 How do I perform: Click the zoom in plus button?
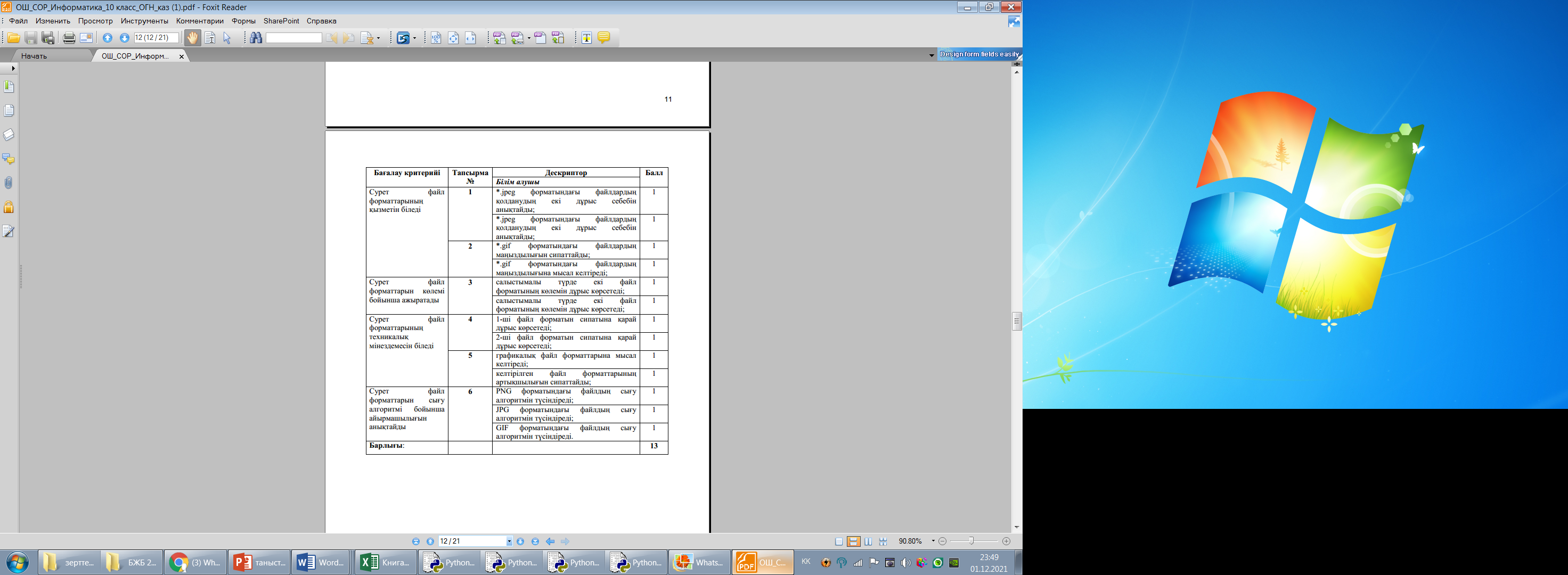(x=1006, y=541)
